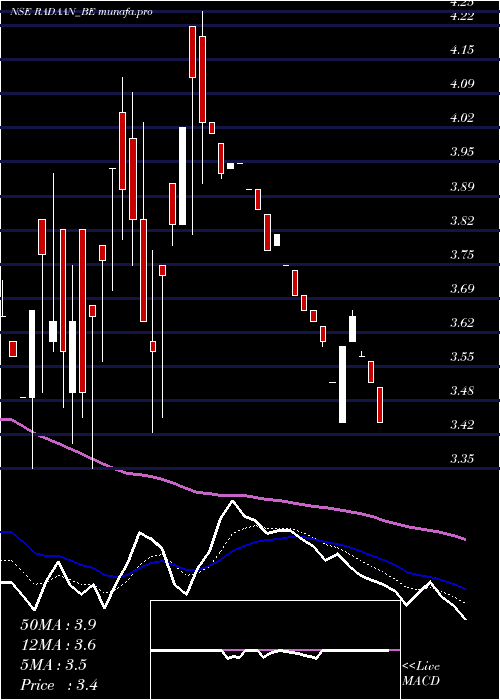Image resolution: width=500 pixels, height=700 pixels.
Task: Click the 3.55 price axis label
Action: [x=462, y=357]
